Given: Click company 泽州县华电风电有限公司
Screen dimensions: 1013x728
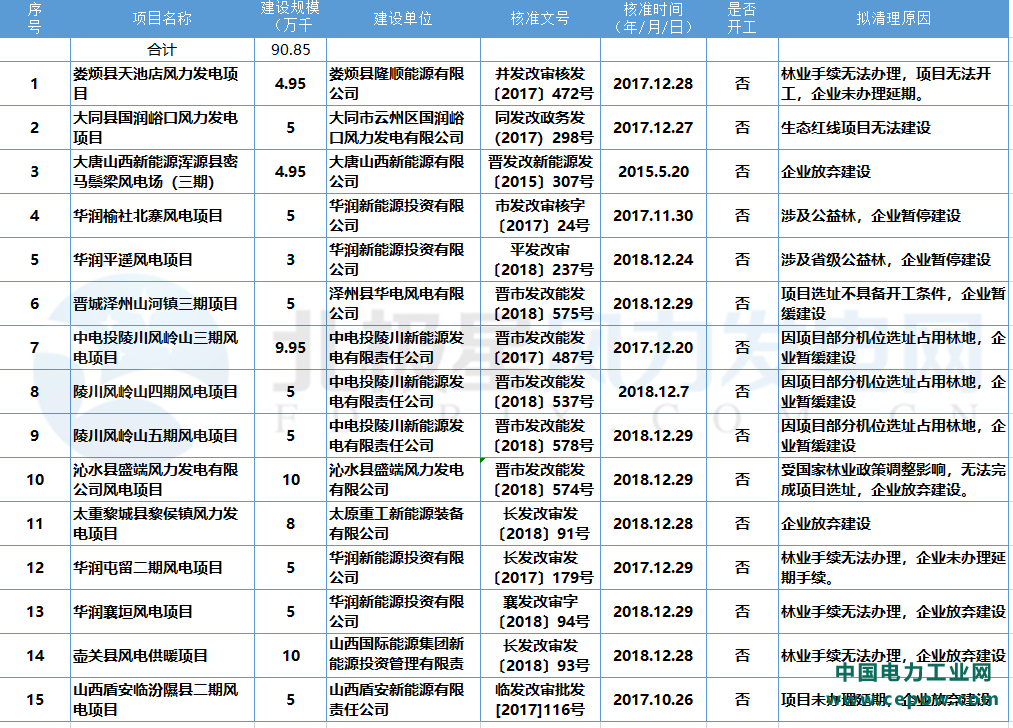Looking at the screenshot, I should (x=397, y=303).
